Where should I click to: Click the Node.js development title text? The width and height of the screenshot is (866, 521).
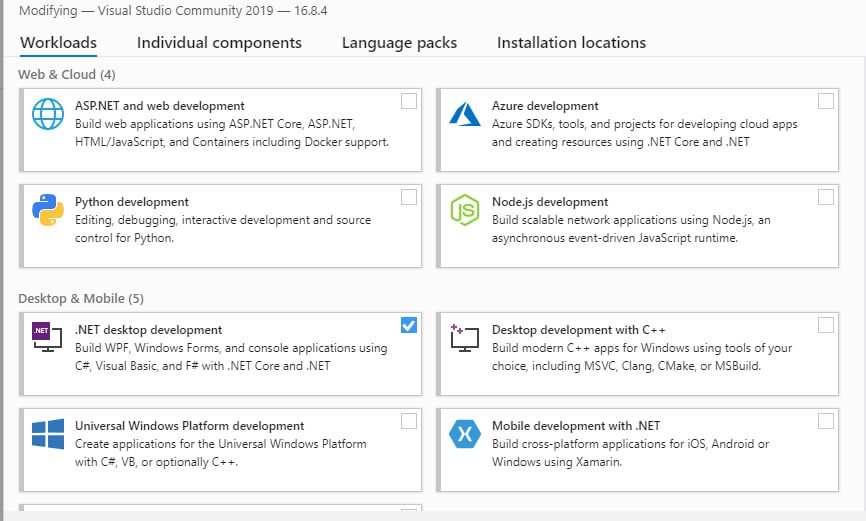(550, 202)
